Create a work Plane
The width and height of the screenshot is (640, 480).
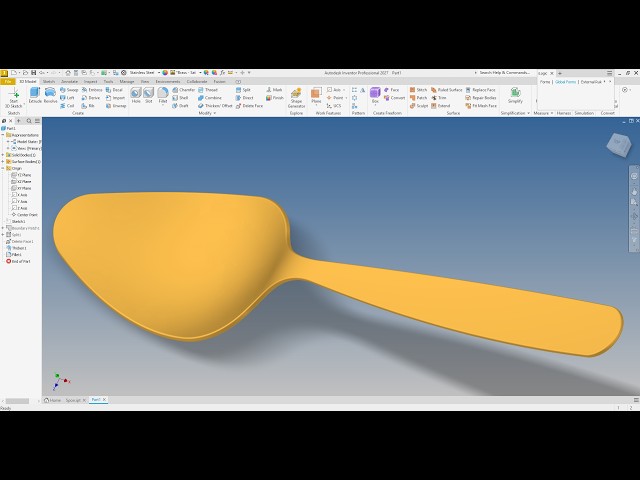(316, 96)
